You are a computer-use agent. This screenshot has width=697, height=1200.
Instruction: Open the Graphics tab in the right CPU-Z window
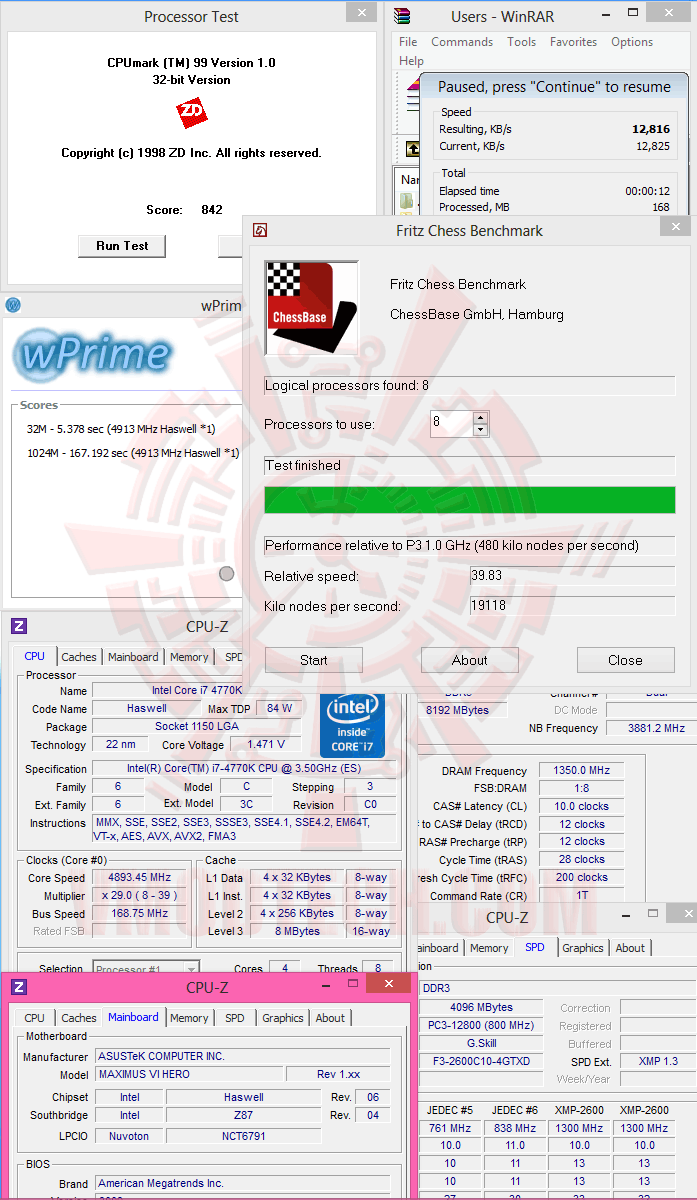point(583,948)
